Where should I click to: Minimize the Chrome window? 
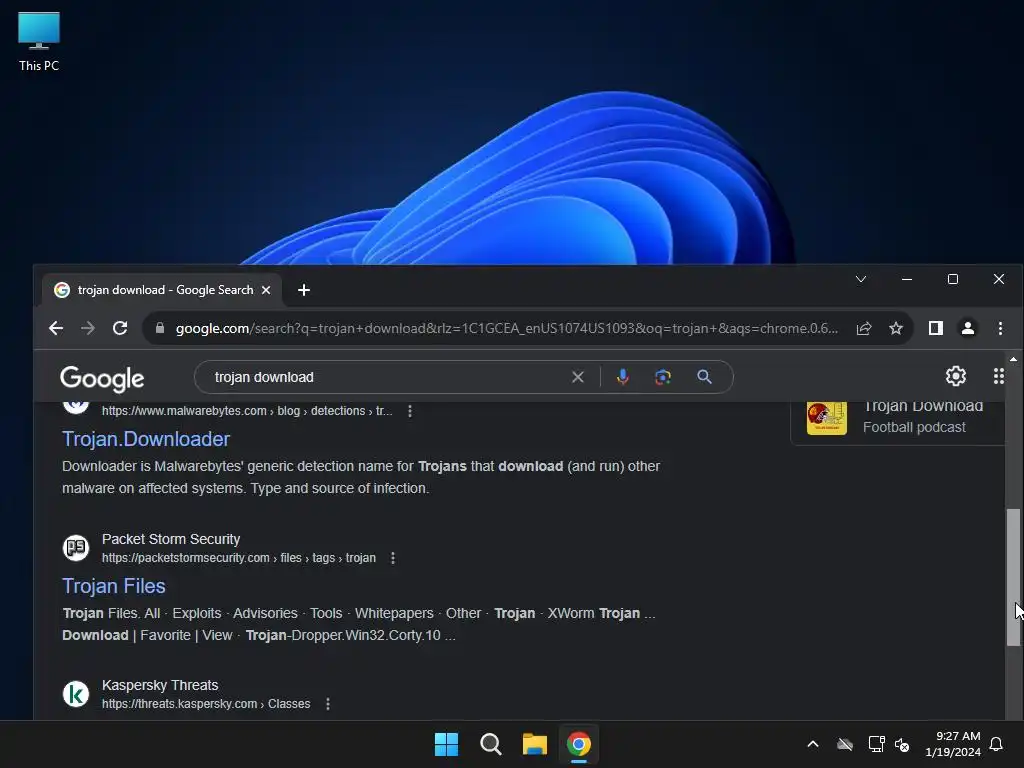(906, 279)
